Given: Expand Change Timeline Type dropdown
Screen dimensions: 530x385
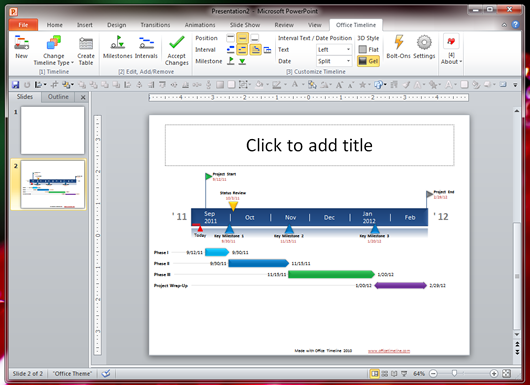Looking at the screenshot, I should pos(53,51).
